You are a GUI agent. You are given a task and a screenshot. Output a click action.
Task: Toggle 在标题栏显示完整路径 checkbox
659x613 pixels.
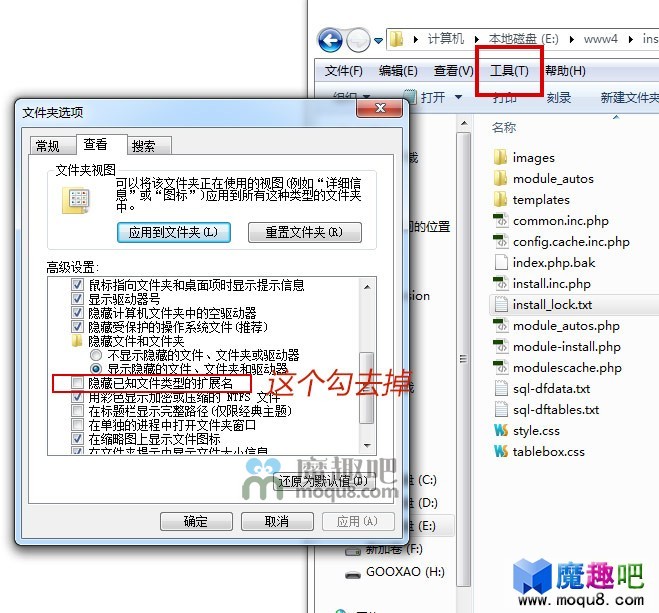[x=77, y=410]
